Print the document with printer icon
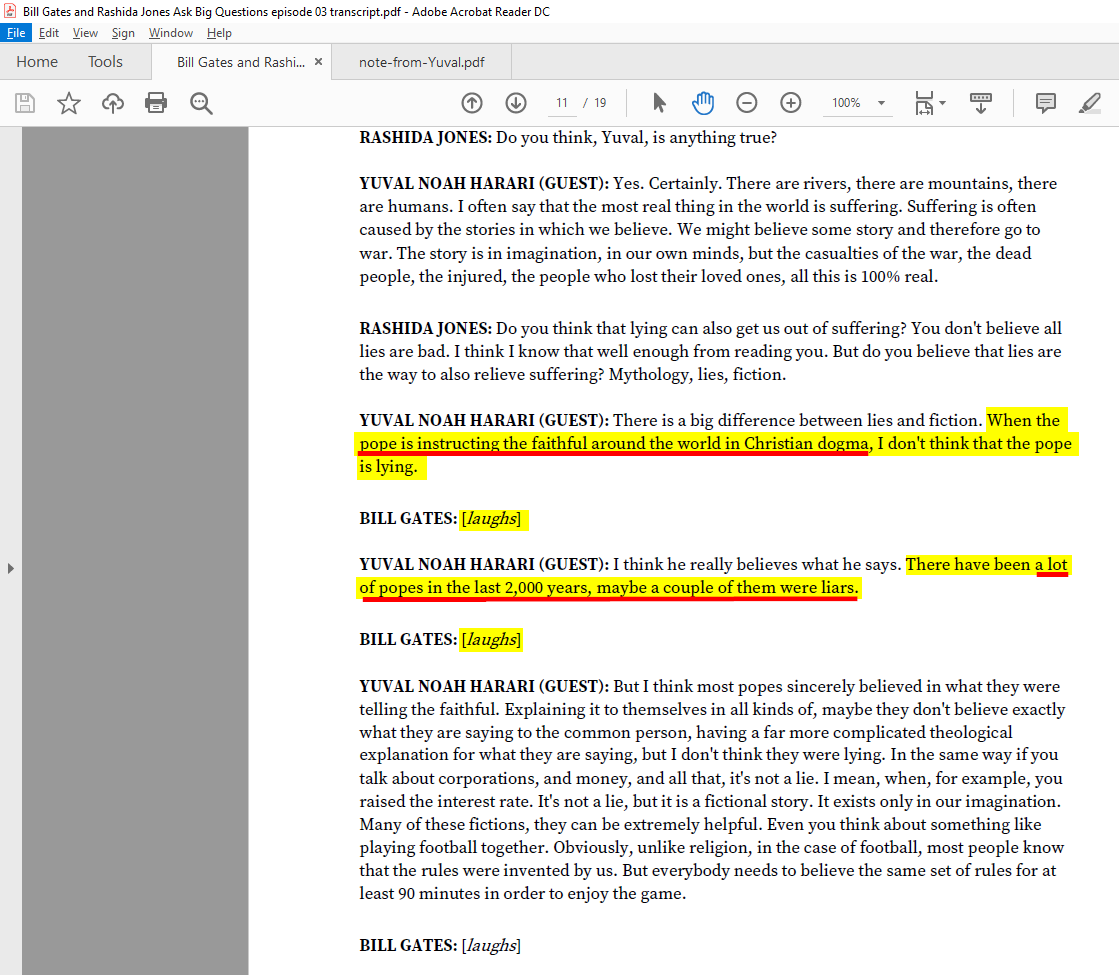This screenshot has height=975, width=1119. click(156, 103)
